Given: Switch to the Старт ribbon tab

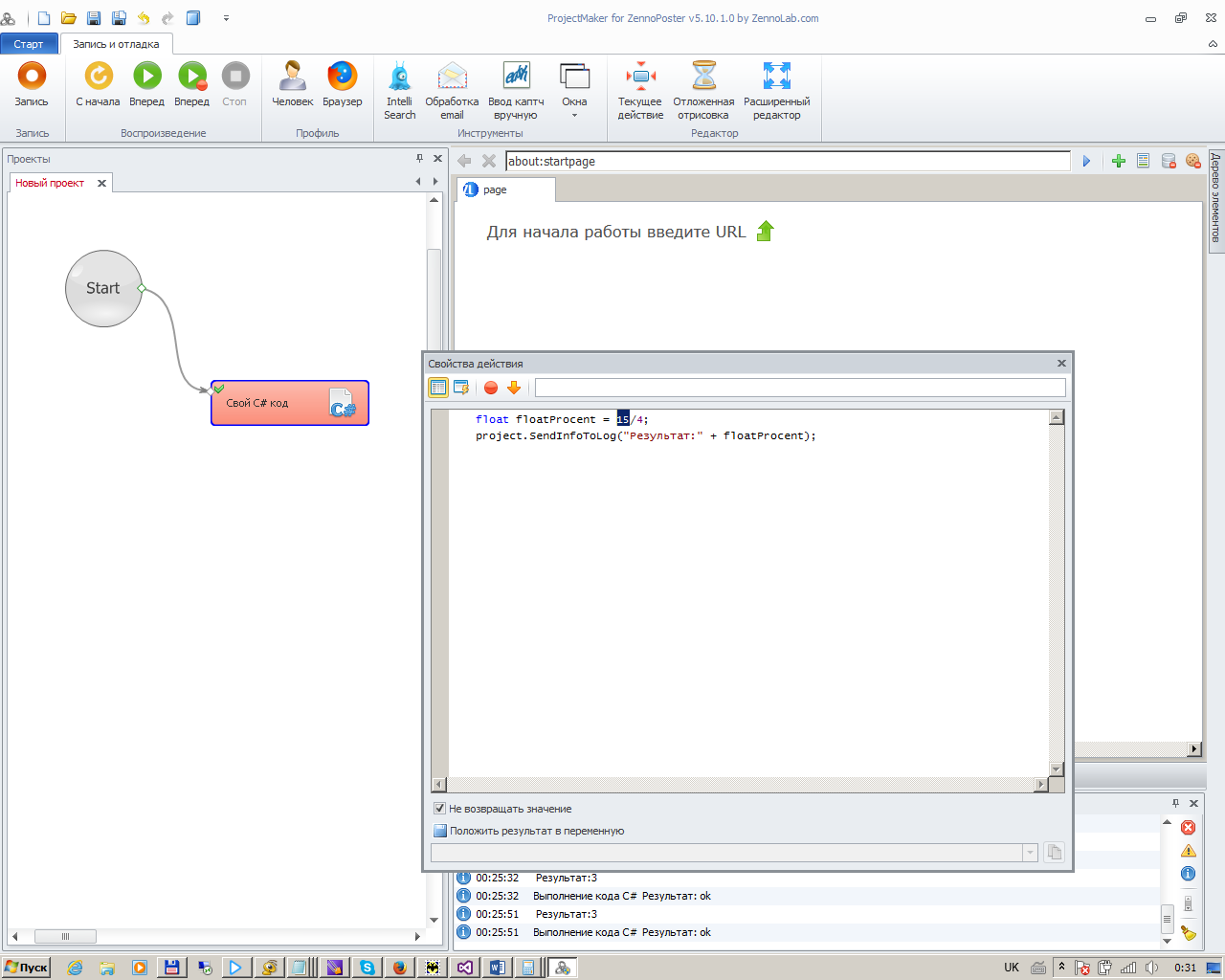Looking at the screenshot, I should (29, 44).
